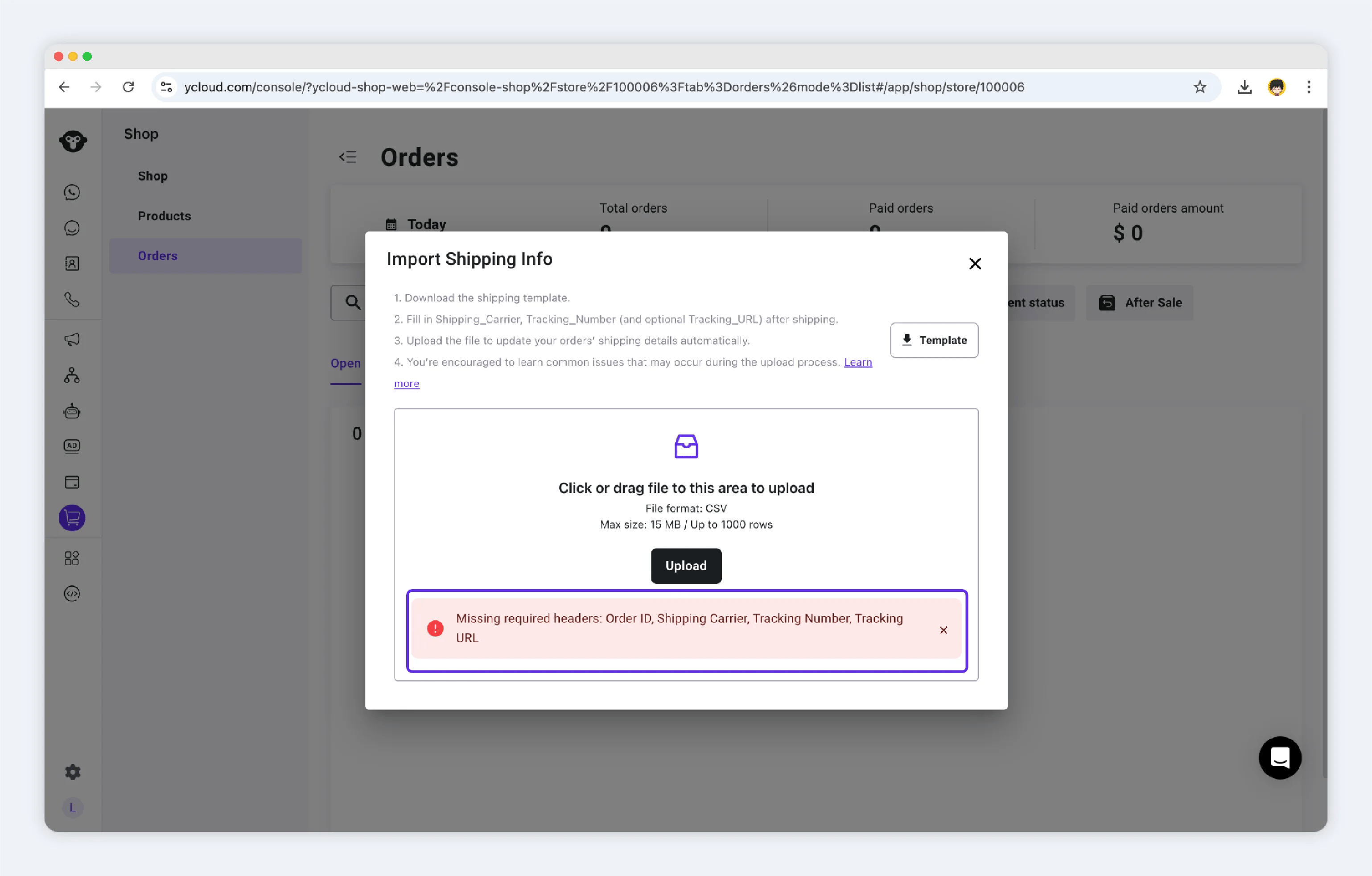The width and height of the screenshot is (1372, 876).
Task: Open the chatbot robot icon
Action: click(x=72, y=411)
